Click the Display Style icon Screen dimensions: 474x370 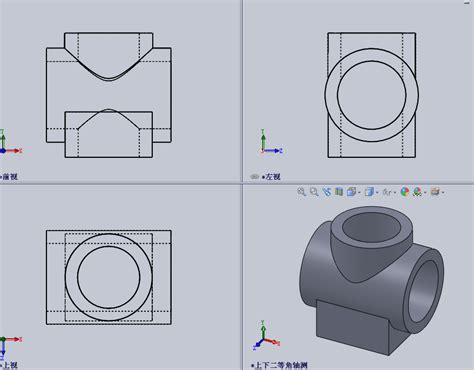point(369,192)
